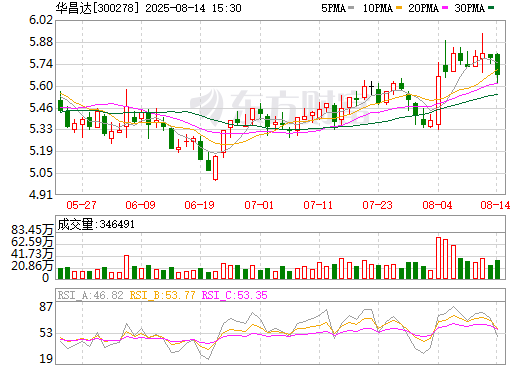Viewport: 520px width, 365px height.
Task: Select the 06-19 date axis label
Action: point(199,205)
